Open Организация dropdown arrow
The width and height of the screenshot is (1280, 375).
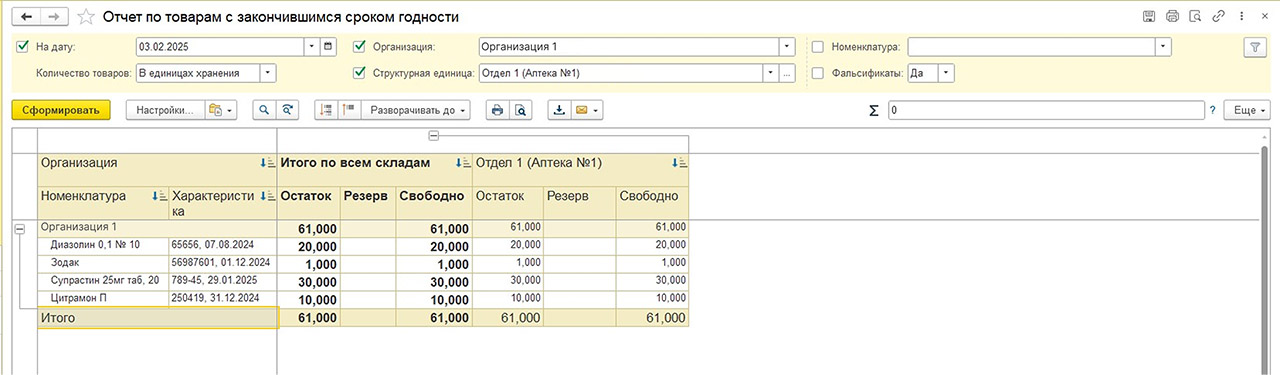coord(787,46)
